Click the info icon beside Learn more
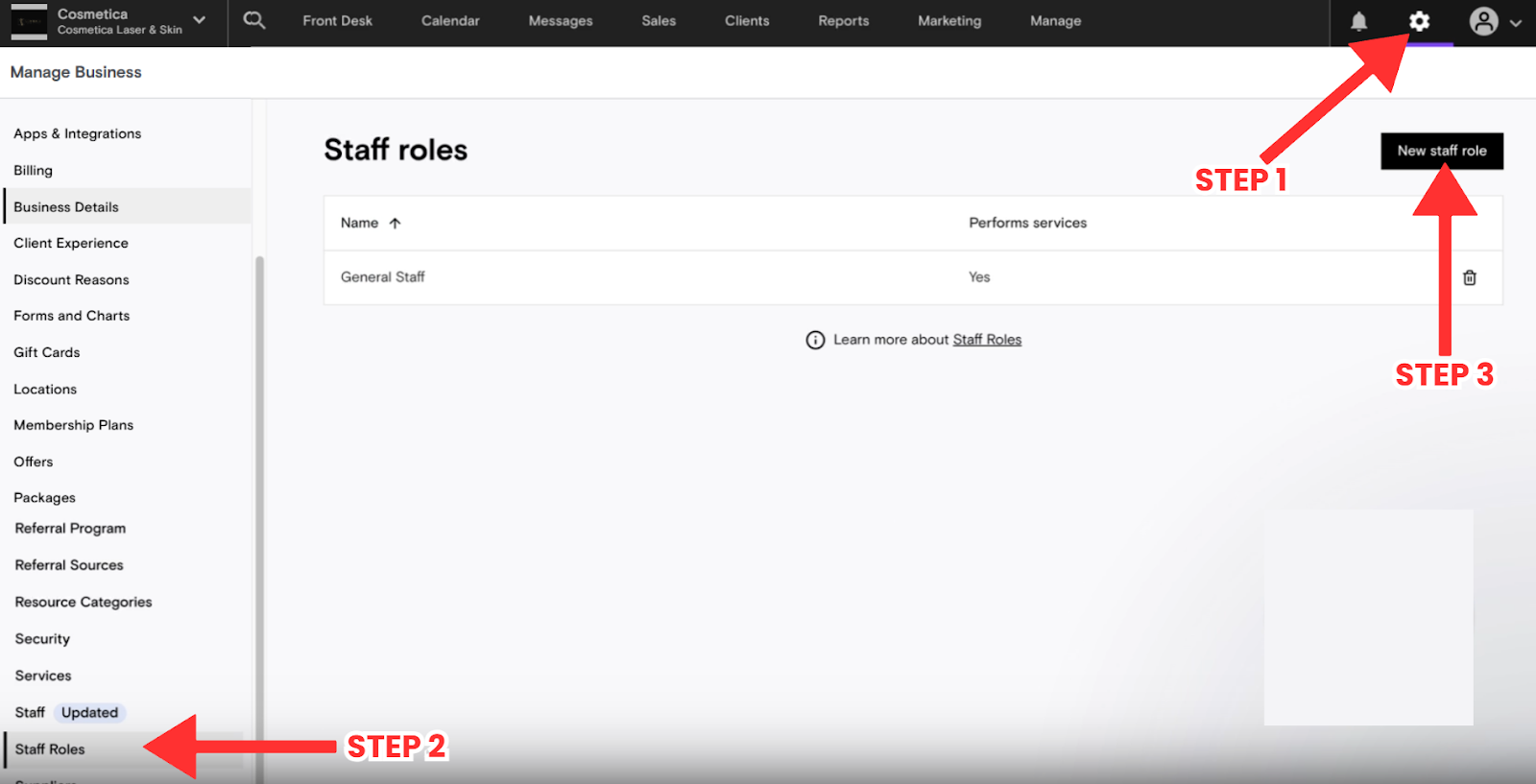Screen dimensions: 1536x784 (815, 340)
